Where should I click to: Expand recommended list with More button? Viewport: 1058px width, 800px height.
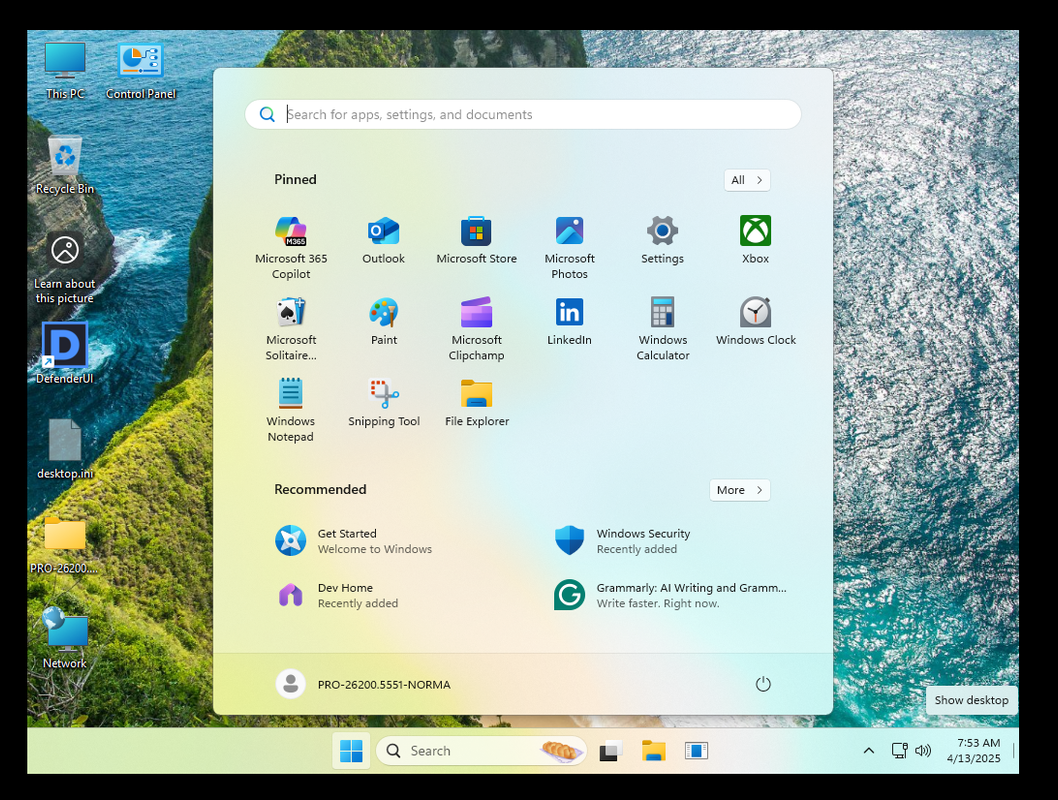pos(740,490)
